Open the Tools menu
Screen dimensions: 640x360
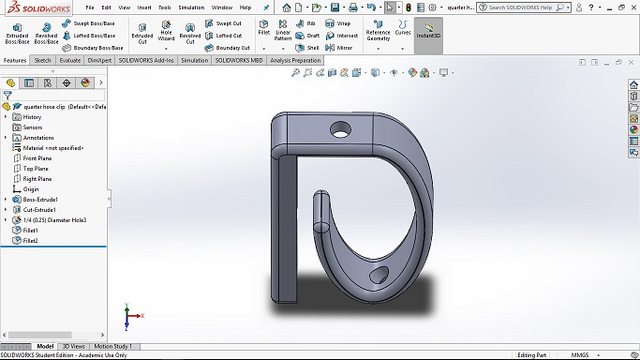[164, 8]
